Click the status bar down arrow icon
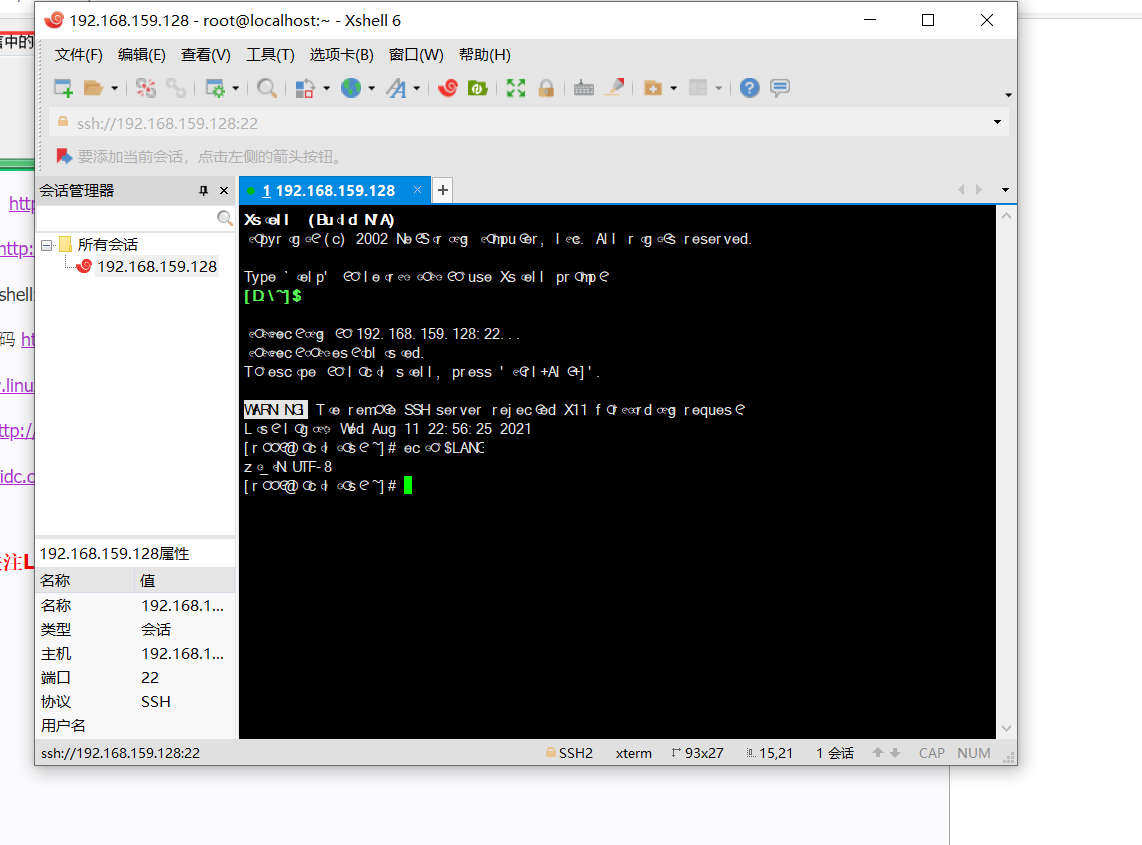Screen dimensions: 1142x845 (895, 753)
